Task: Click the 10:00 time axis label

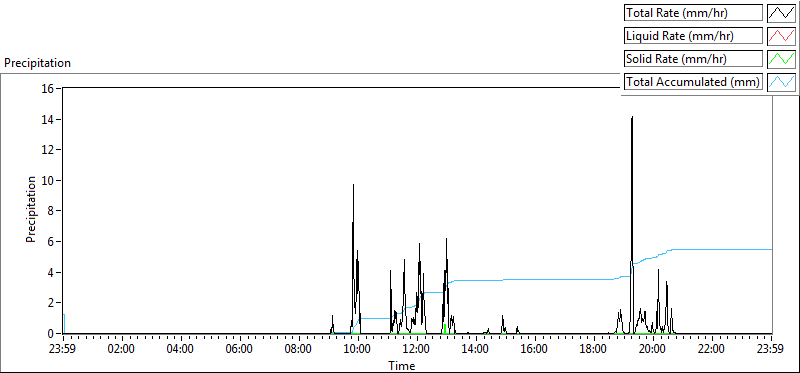Action: tap(358, 349)
